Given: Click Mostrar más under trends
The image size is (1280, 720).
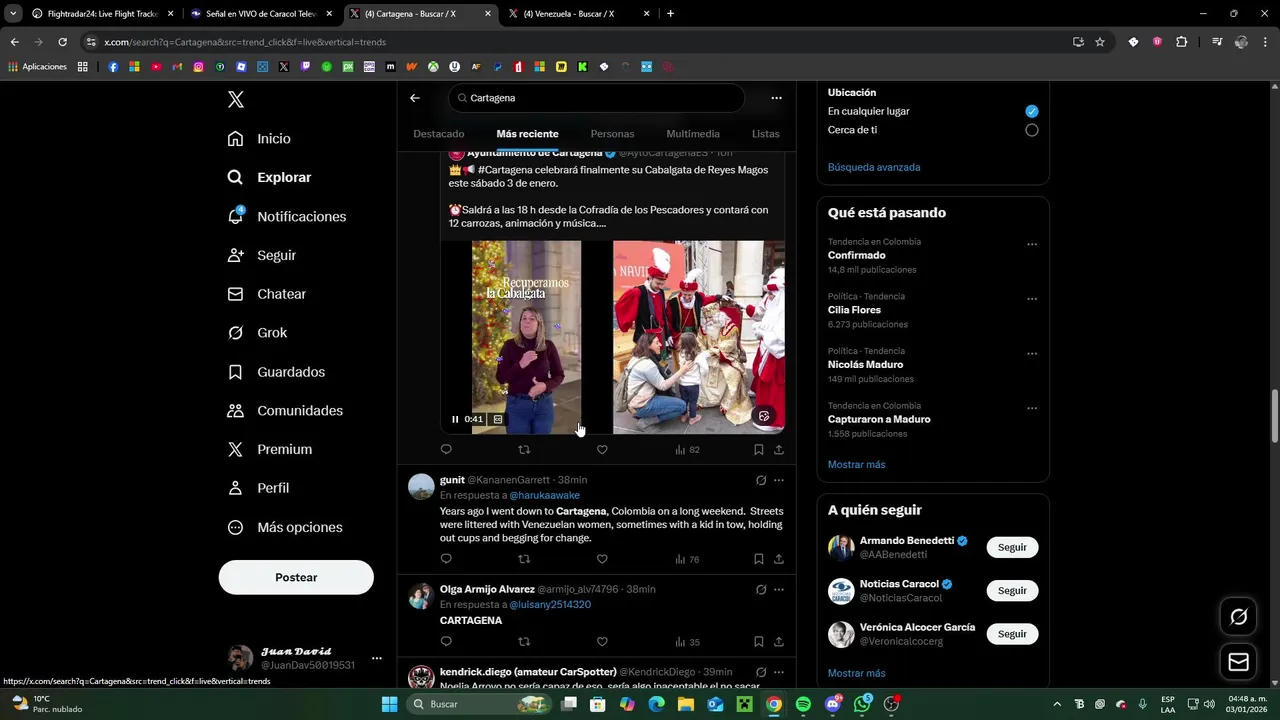Looking at the screenshot, I should pyautogui.click(x=857, y=465).
